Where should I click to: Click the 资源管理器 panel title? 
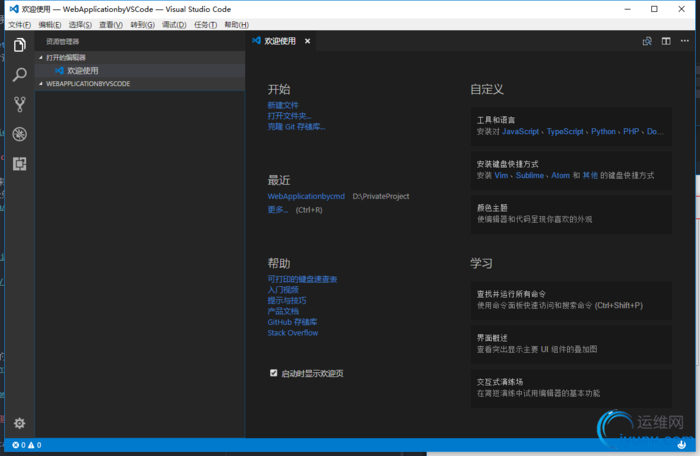click(x=62, y=42)
